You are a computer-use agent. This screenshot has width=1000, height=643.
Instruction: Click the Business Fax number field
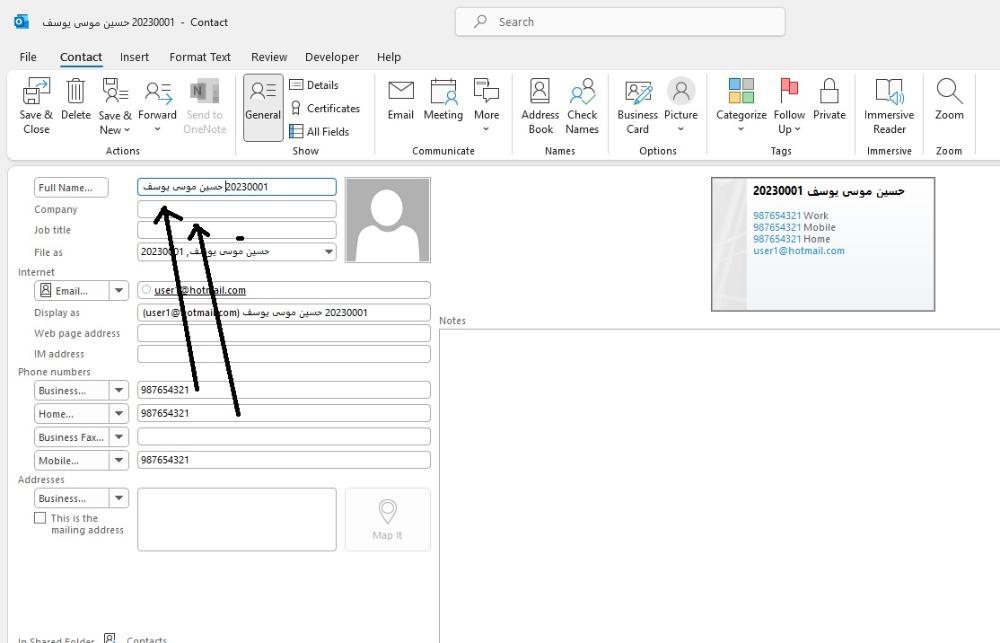[284, 437]
